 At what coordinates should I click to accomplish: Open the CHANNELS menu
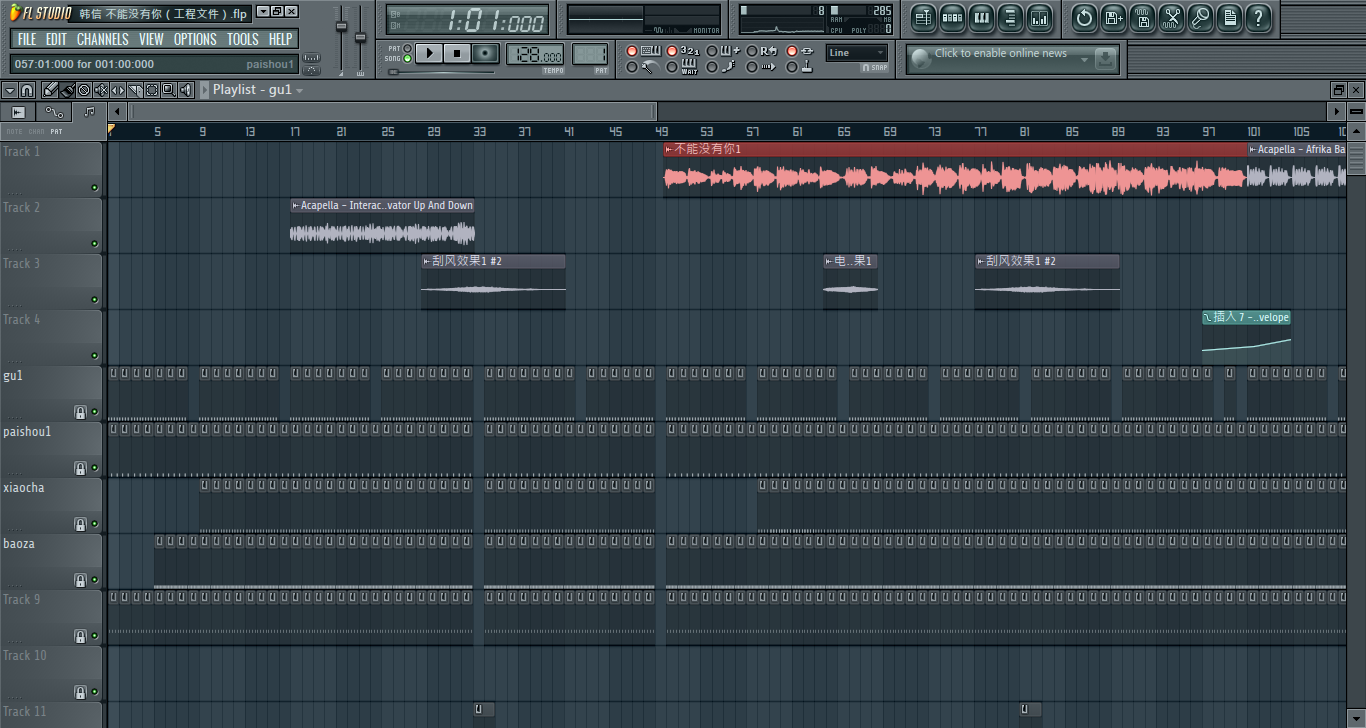click(102, 39)
